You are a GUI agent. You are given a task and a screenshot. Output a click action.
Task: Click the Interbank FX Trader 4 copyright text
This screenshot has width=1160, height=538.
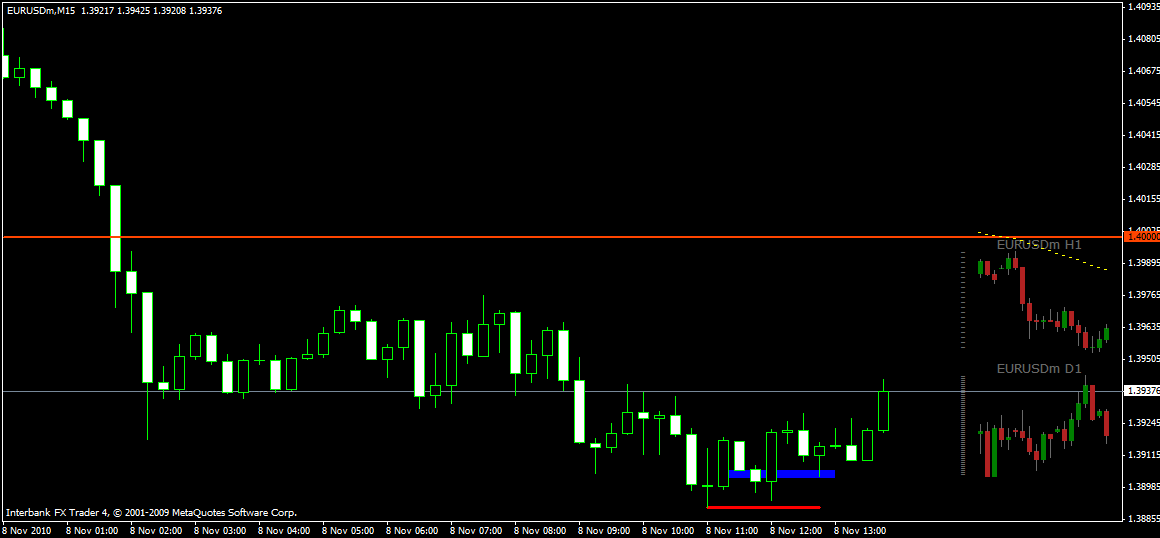click(x=152, y=512)
